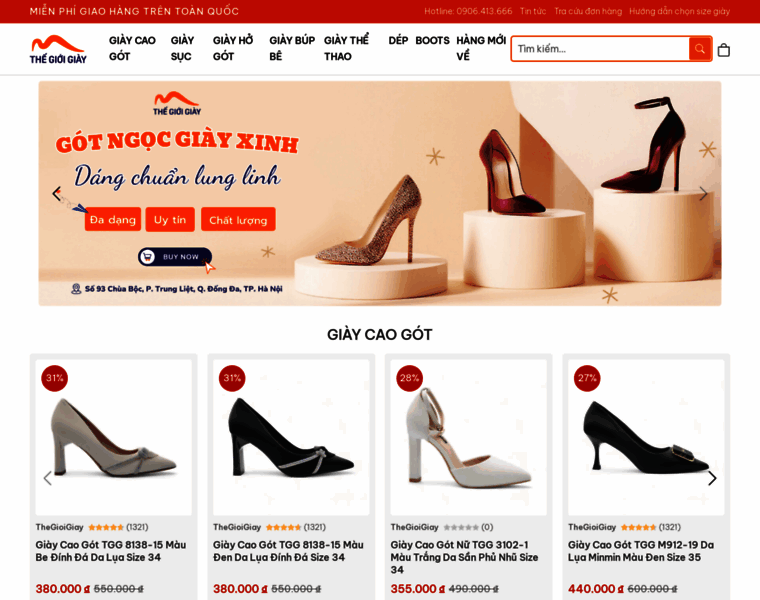Screen dimensions: 760x600
Task: Select the Boots menu item
Action: tap(432, 40)
